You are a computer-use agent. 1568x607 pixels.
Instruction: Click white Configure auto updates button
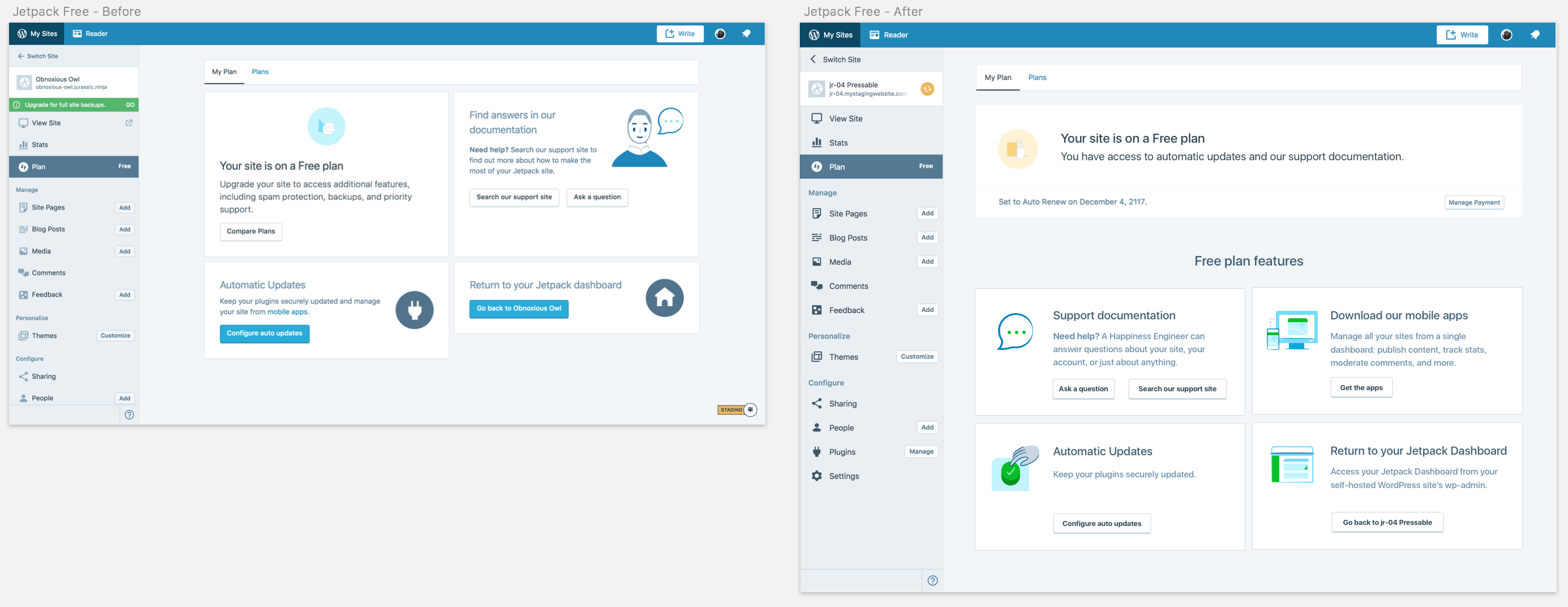[1101, 524]
